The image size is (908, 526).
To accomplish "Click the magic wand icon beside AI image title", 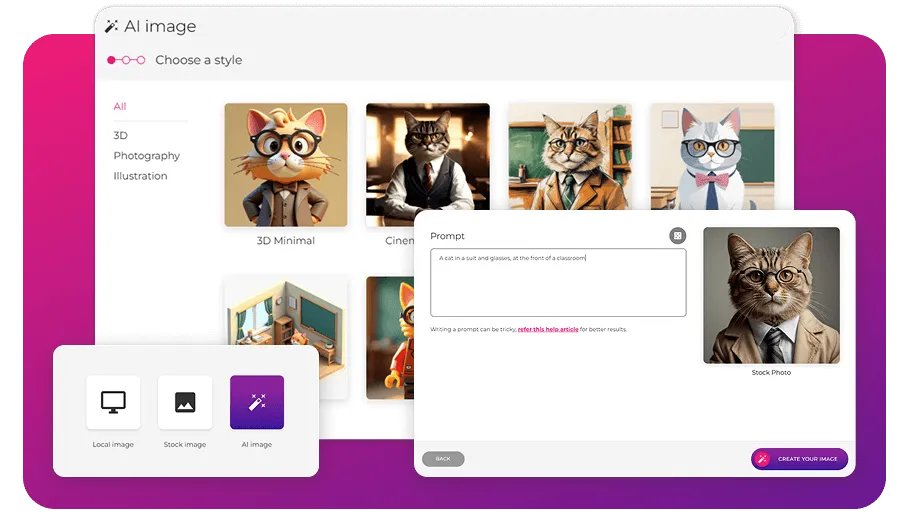I will coord(111,26).
